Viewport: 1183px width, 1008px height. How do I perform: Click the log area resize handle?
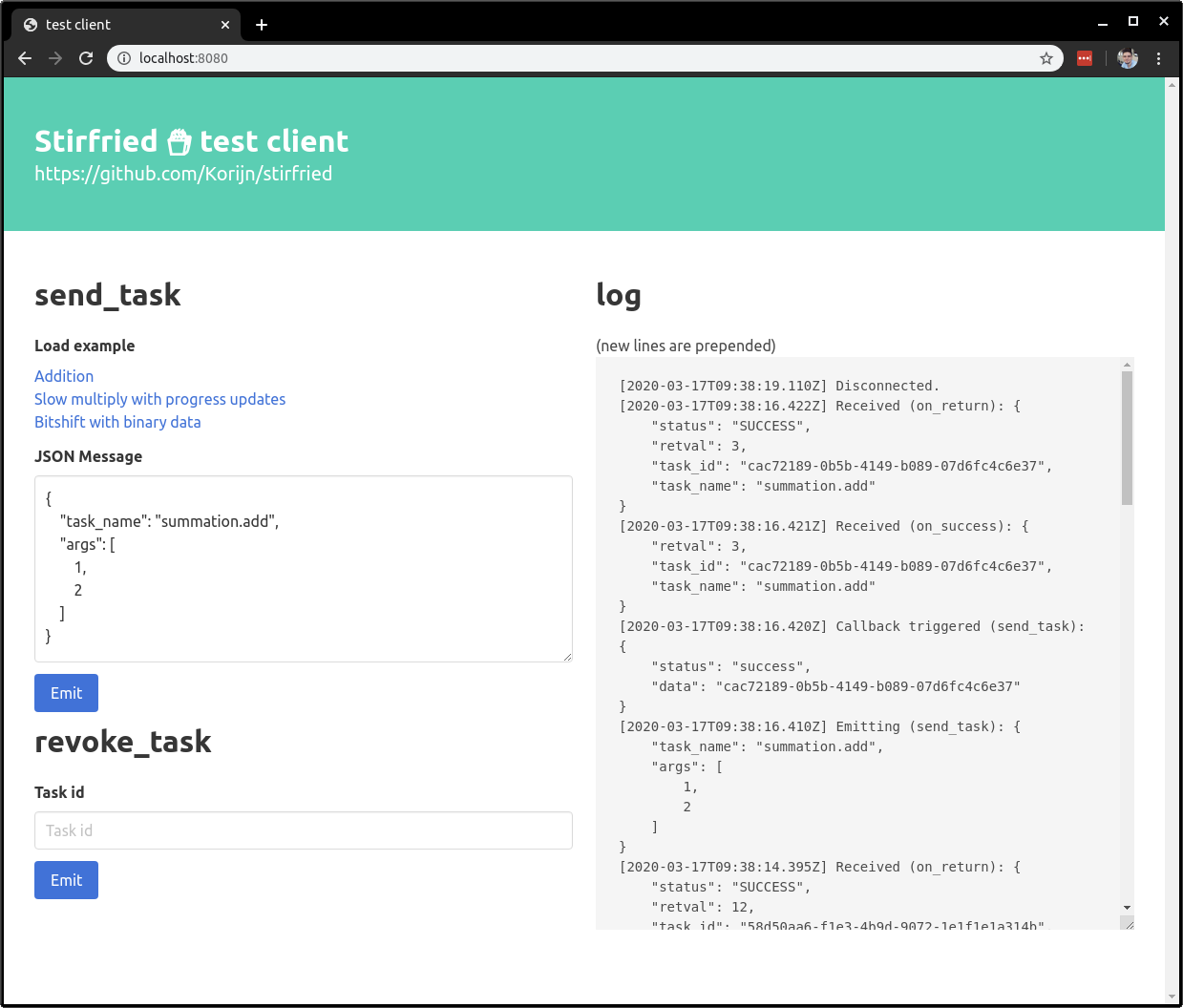1128,923
